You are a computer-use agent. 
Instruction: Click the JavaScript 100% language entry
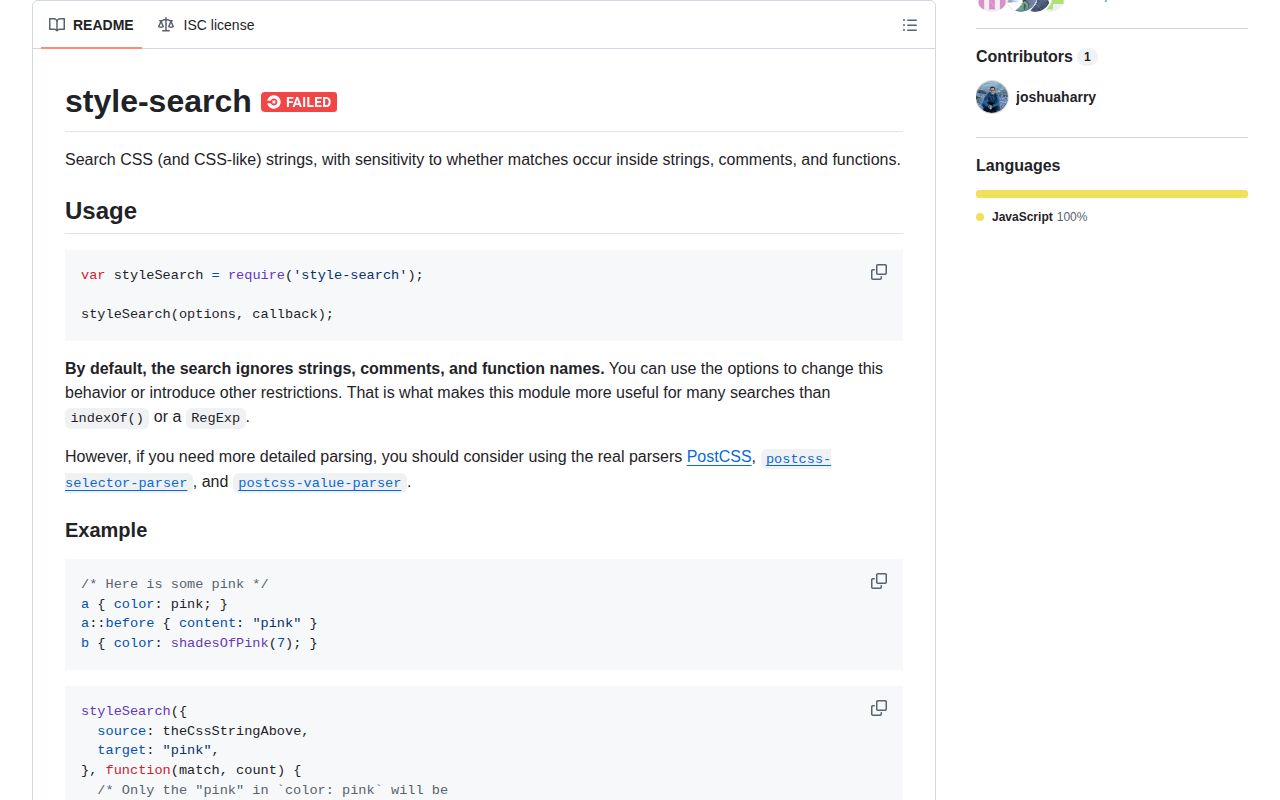pos(1032,217)
